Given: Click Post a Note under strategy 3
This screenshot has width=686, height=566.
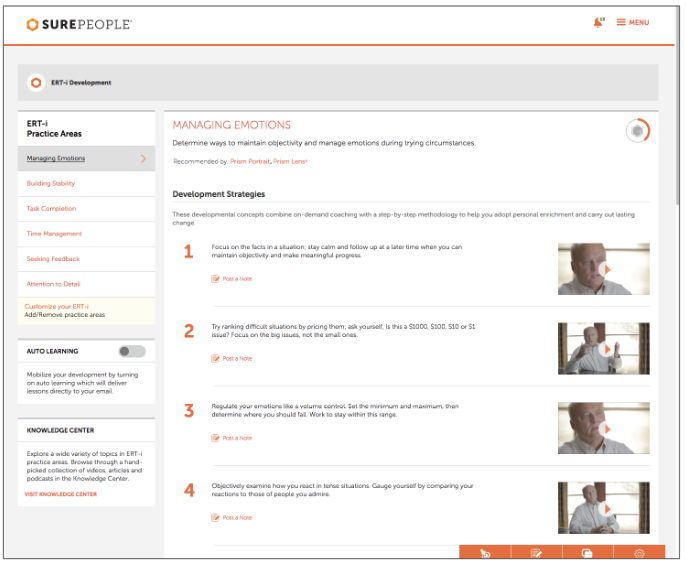Looking at the screenshot, I should pos(232,438).
